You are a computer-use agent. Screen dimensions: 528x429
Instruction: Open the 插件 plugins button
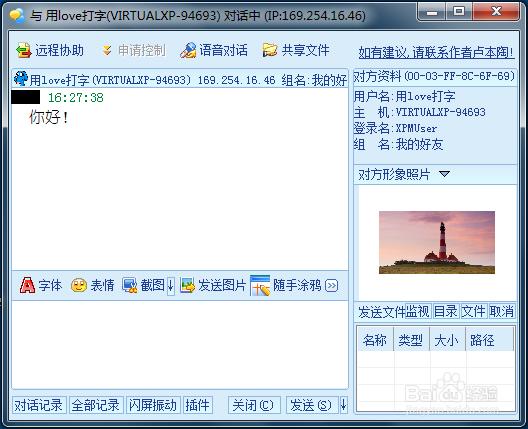pyautogui.click(x=198, y=405)
